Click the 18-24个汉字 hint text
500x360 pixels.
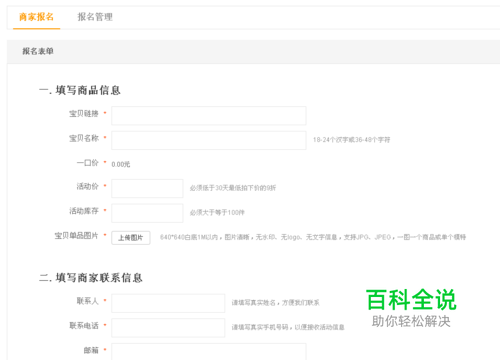[x=351, y=140]
